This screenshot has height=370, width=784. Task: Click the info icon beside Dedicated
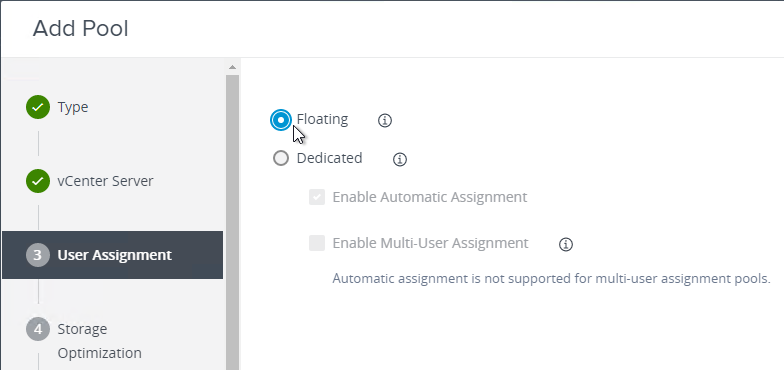pos(400,160)
